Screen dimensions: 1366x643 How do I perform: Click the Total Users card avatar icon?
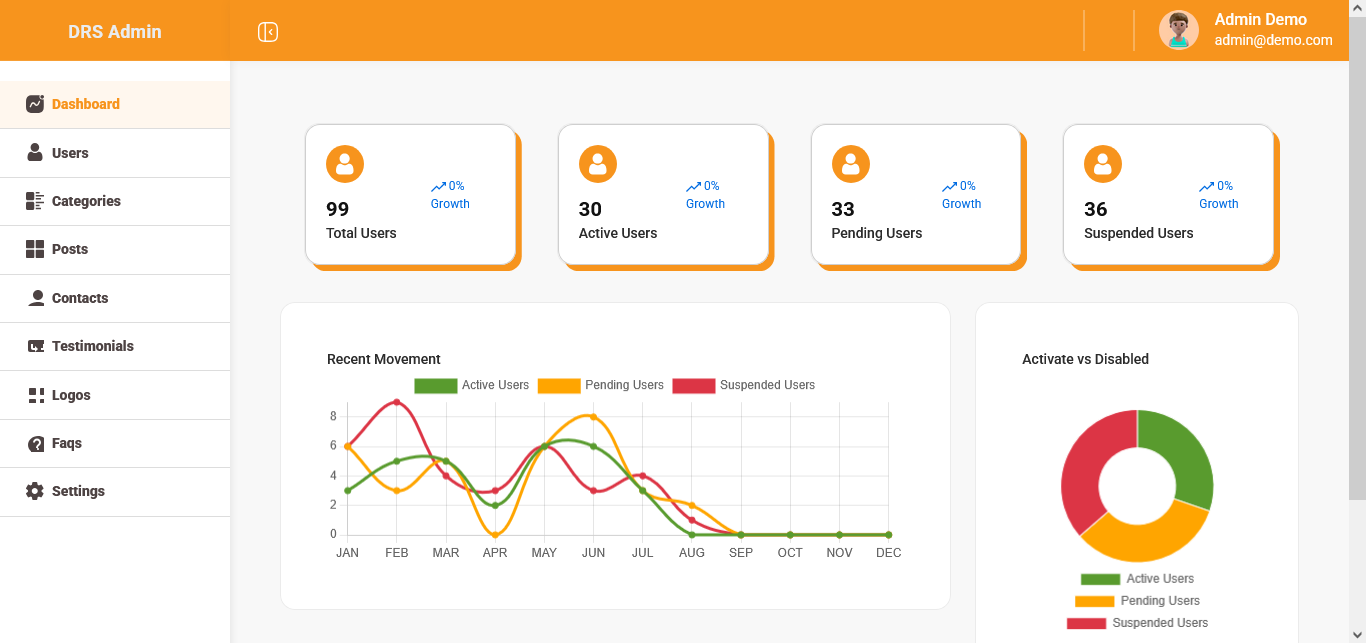tap(345, 164)
